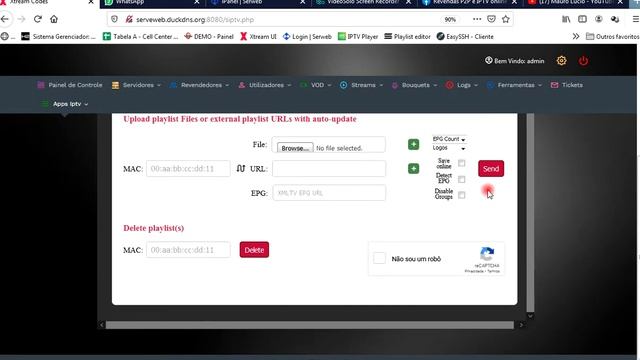Bookmark this page with the star icon
The width and height of the screenshot is (640, 360).
tap(506, 19)
